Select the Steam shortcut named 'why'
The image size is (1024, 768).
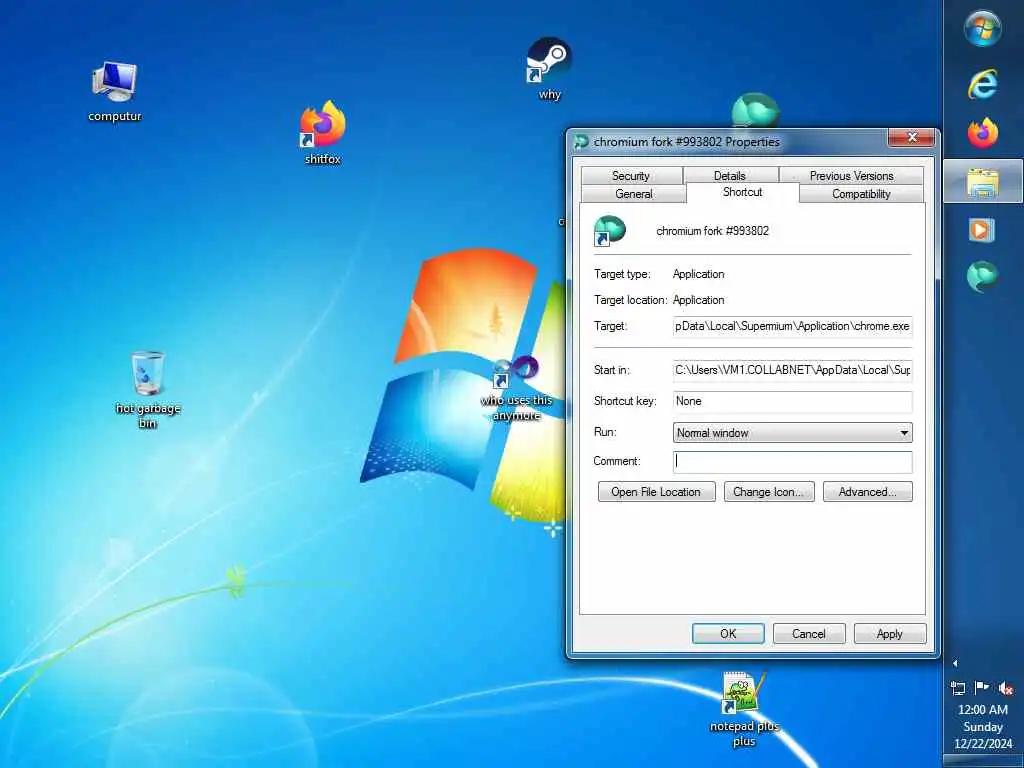click(x=549, y=69)
